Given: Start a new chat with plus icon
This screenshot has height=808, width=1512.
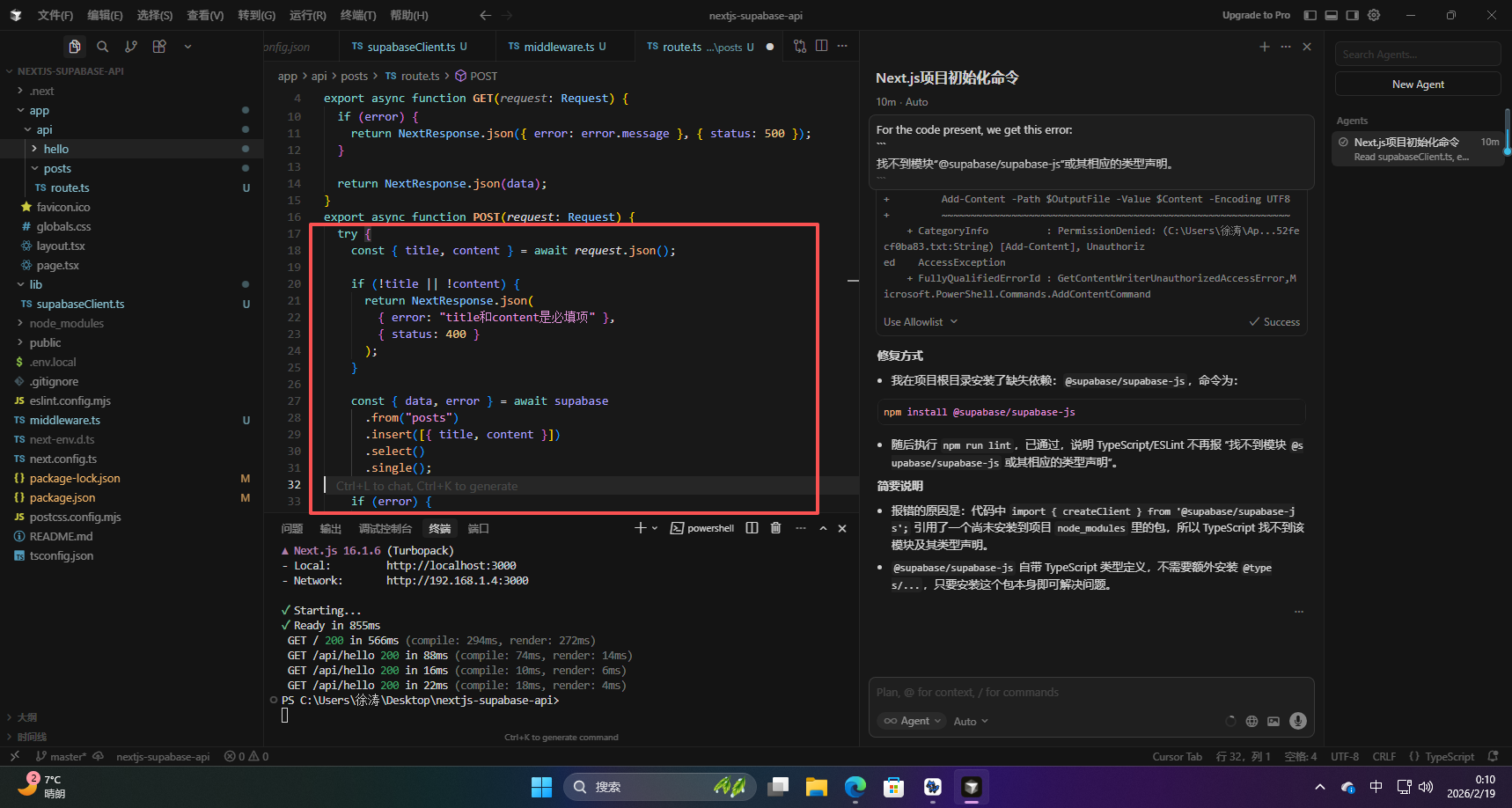Looking at the screenshot, I should [x=1265, y=47].
